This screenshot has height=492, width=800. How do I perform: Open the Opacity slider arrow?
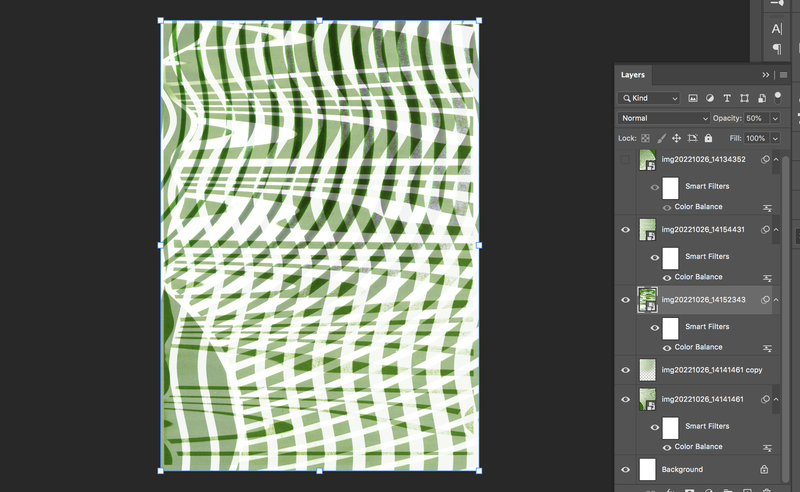[x=775, y=118]
